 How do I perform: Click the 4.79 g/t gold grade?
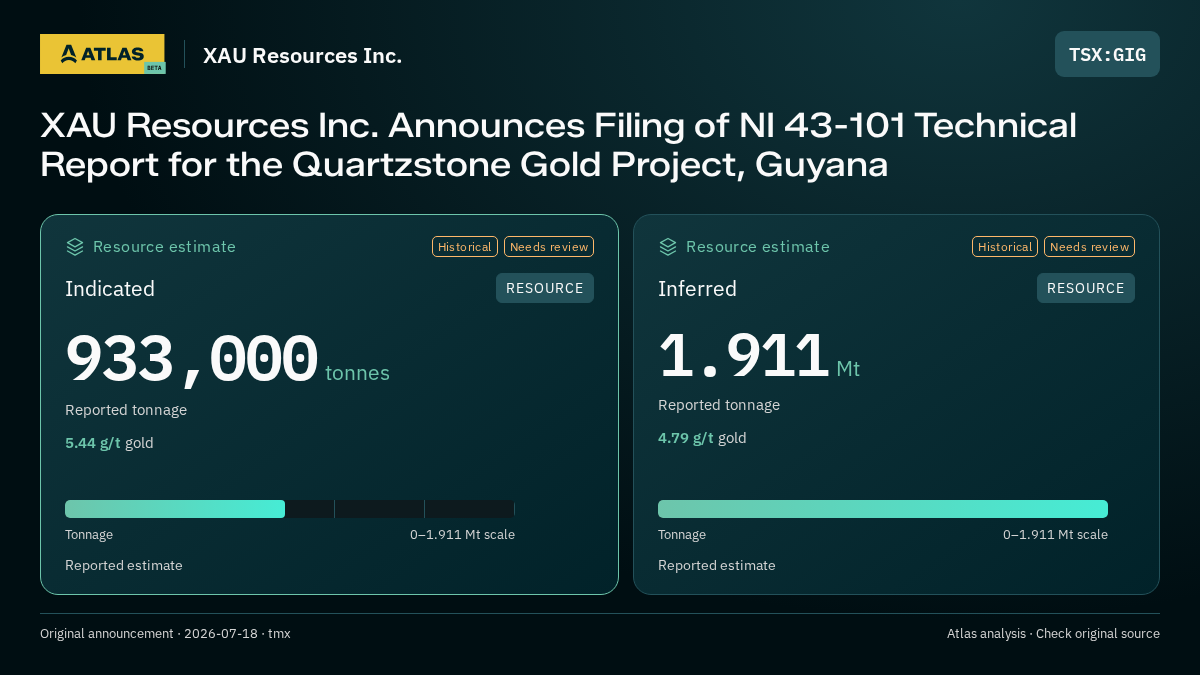(x=702, y=438)
